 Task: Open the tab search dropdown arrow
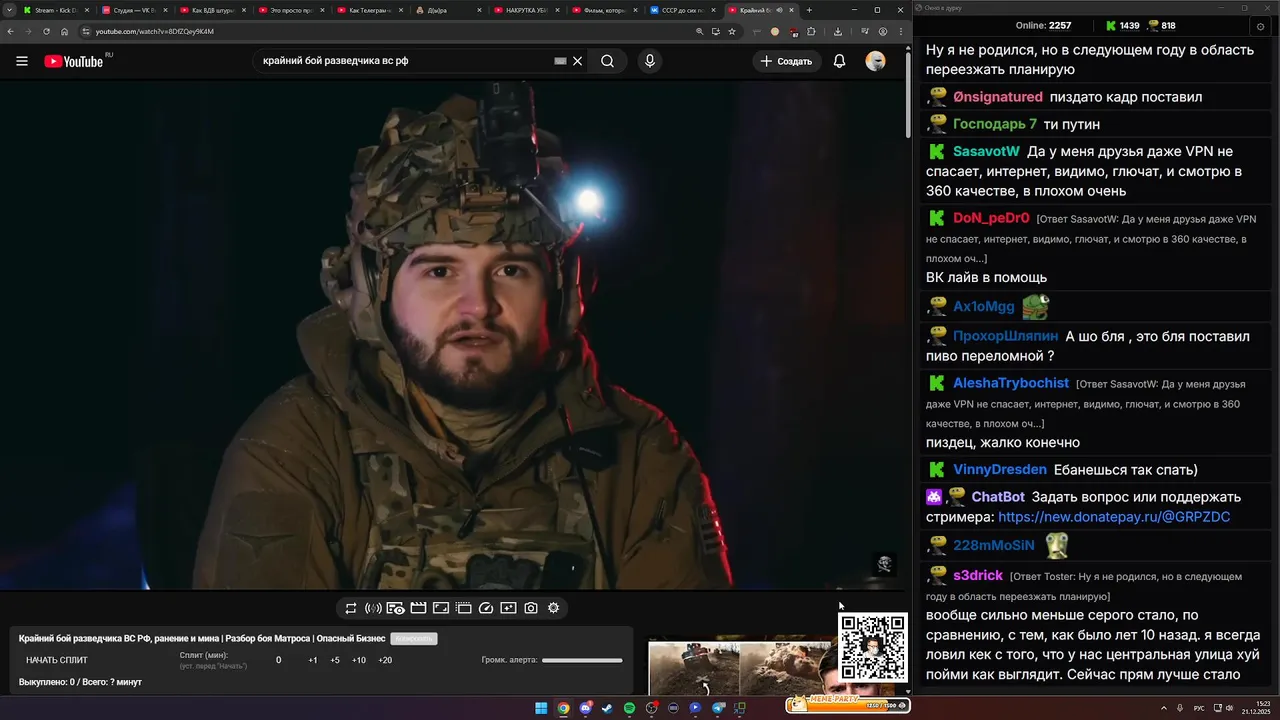[x=9, y=10]
